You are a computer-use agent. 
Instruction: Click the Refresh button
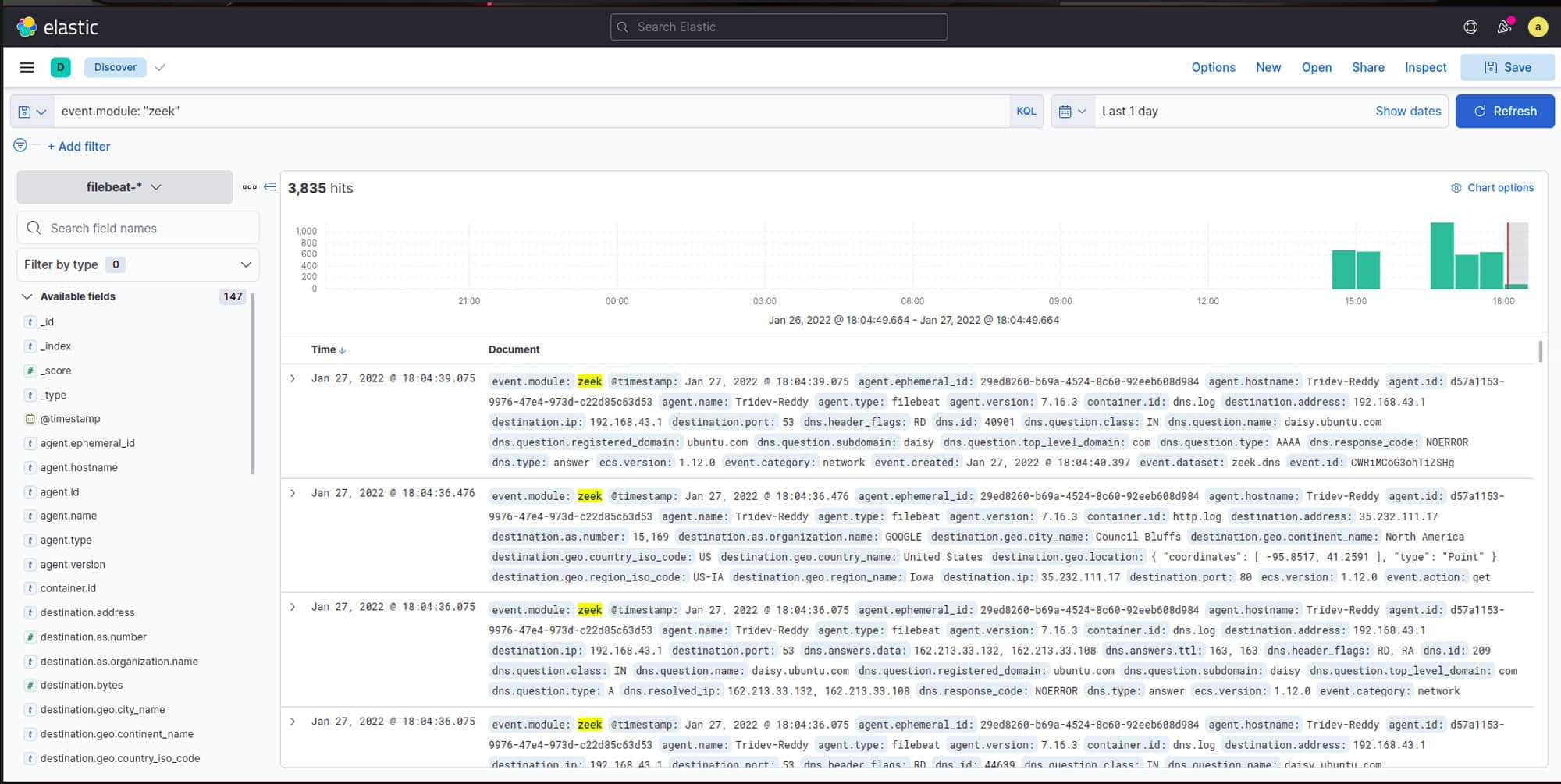(1505, 112)
